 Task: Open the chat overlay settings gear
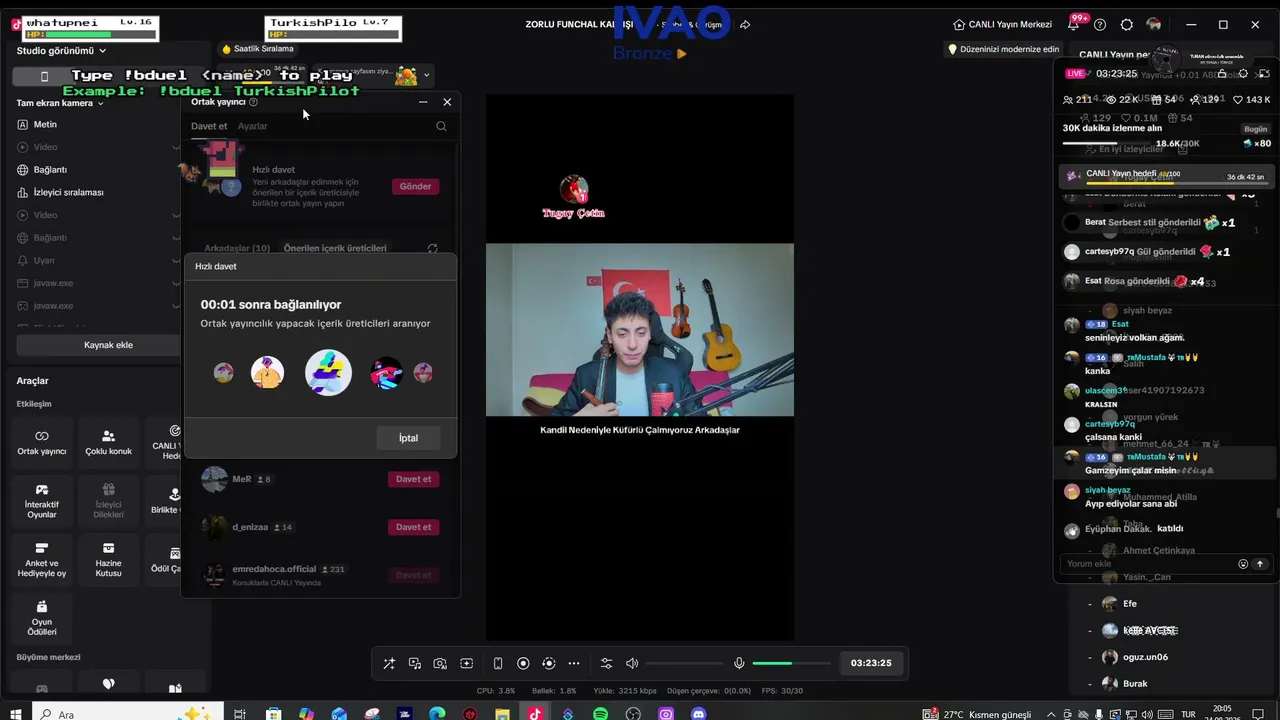tap(1243, 74)
